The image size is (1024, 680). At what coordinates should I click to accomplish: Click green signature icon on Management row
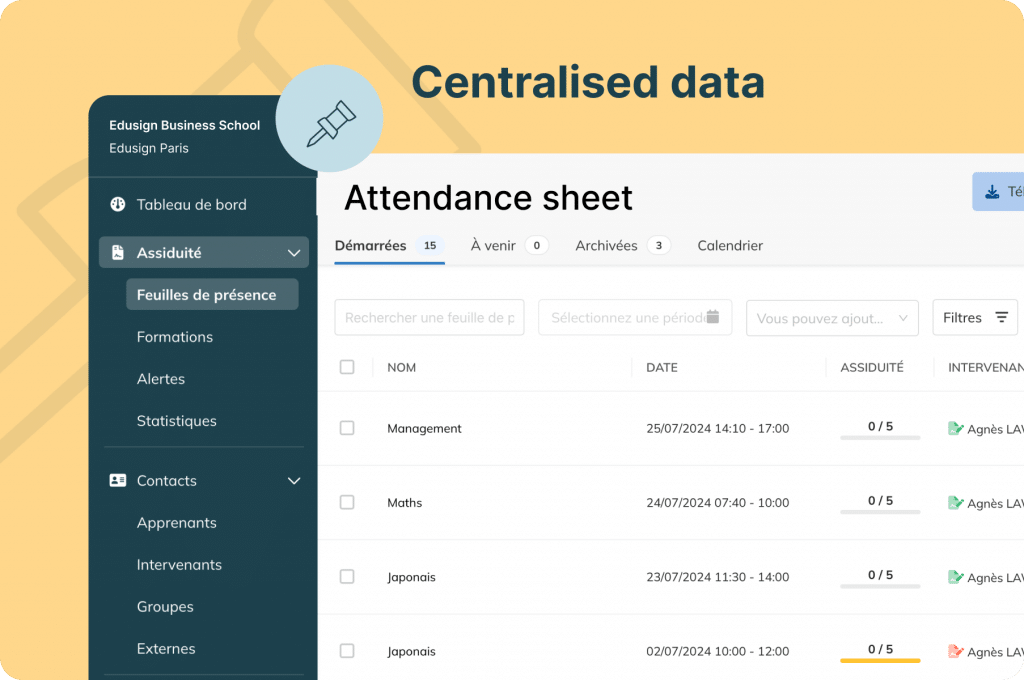tap(955, 429)
